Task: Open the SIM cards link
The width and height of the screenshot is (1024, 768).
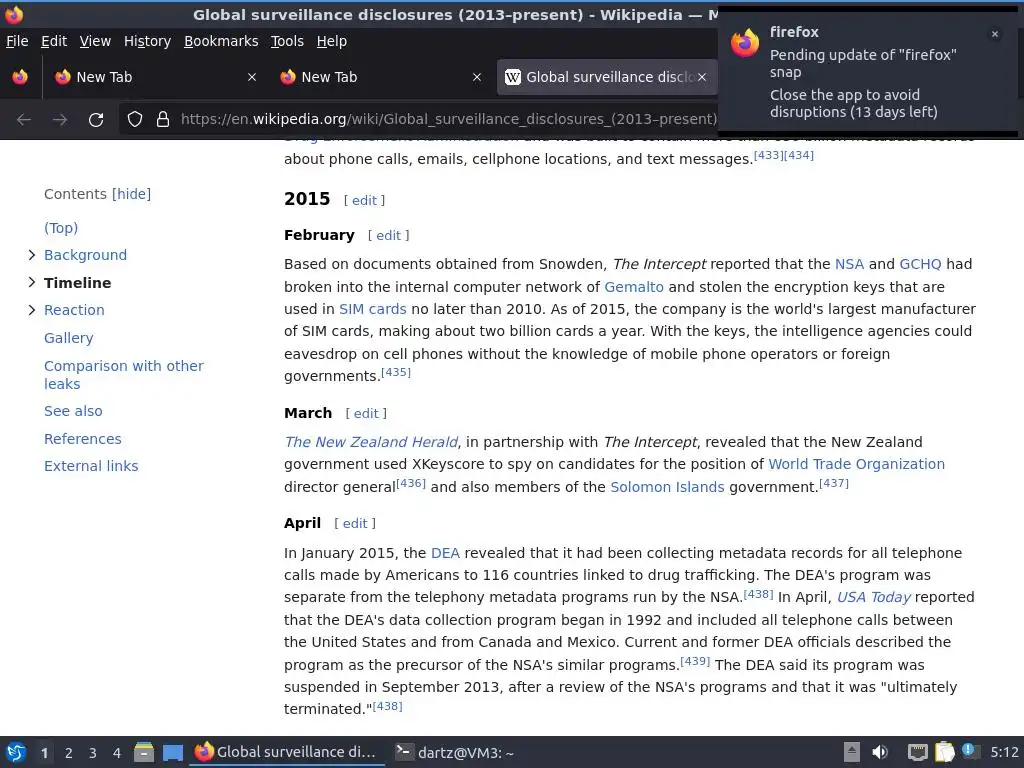Action: pyautogui.click(x=372, y=310)
